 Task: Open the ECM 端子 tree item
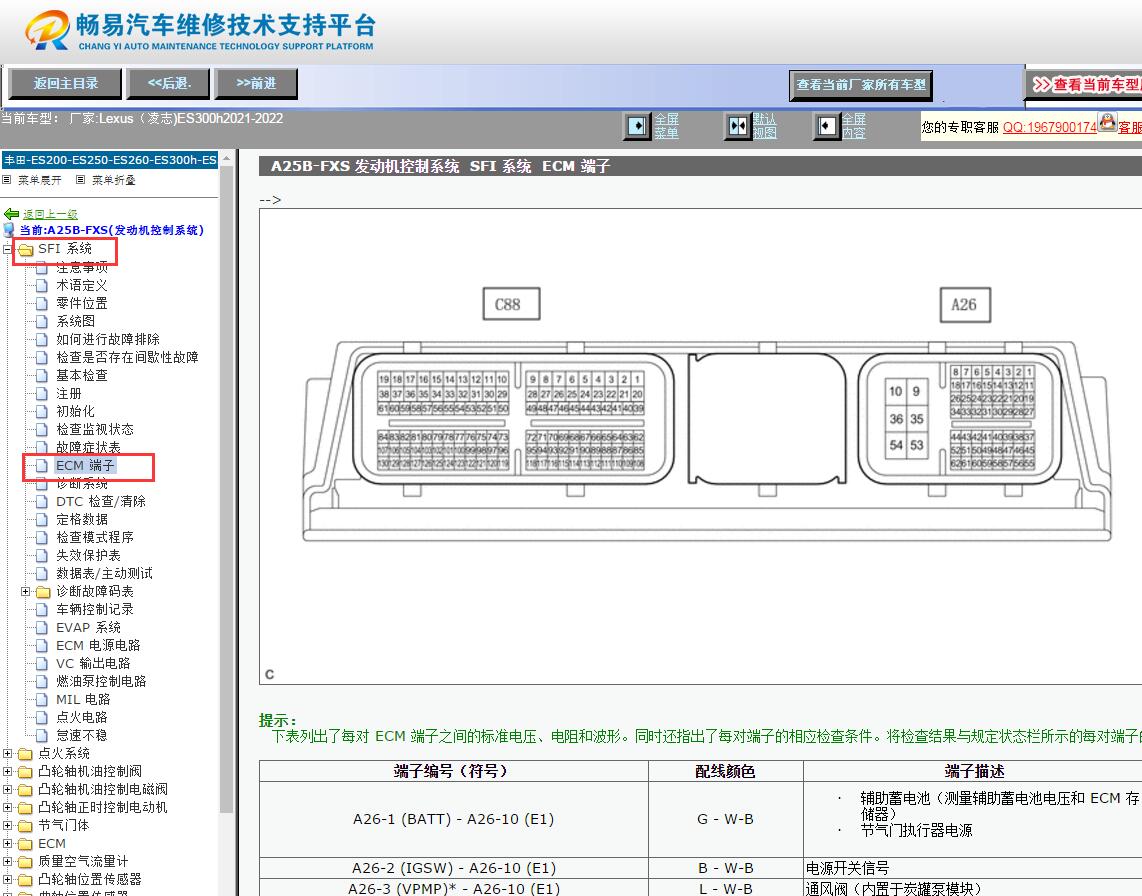85,465
